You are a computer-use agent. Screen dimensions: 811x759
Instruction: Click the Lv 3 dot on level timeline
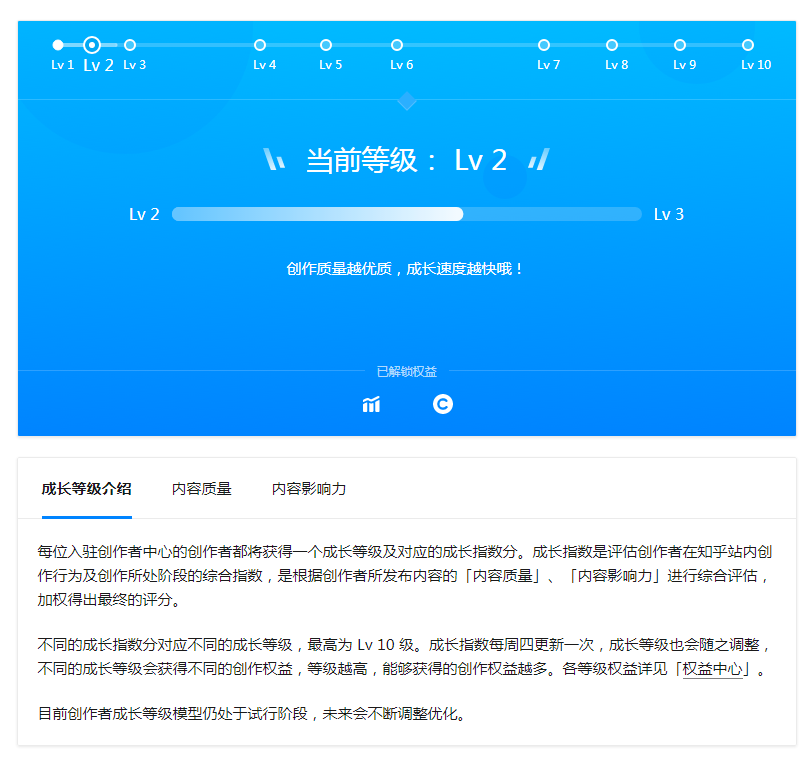coord(130,45)
